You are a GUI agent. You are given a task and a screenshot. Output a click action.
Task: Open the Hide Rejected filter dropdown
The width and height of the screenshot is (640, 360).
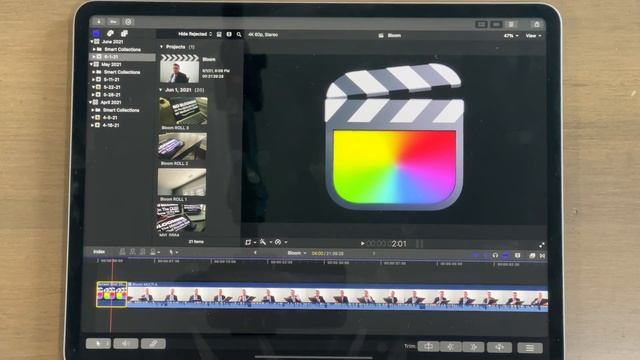(x=195, y=34)
